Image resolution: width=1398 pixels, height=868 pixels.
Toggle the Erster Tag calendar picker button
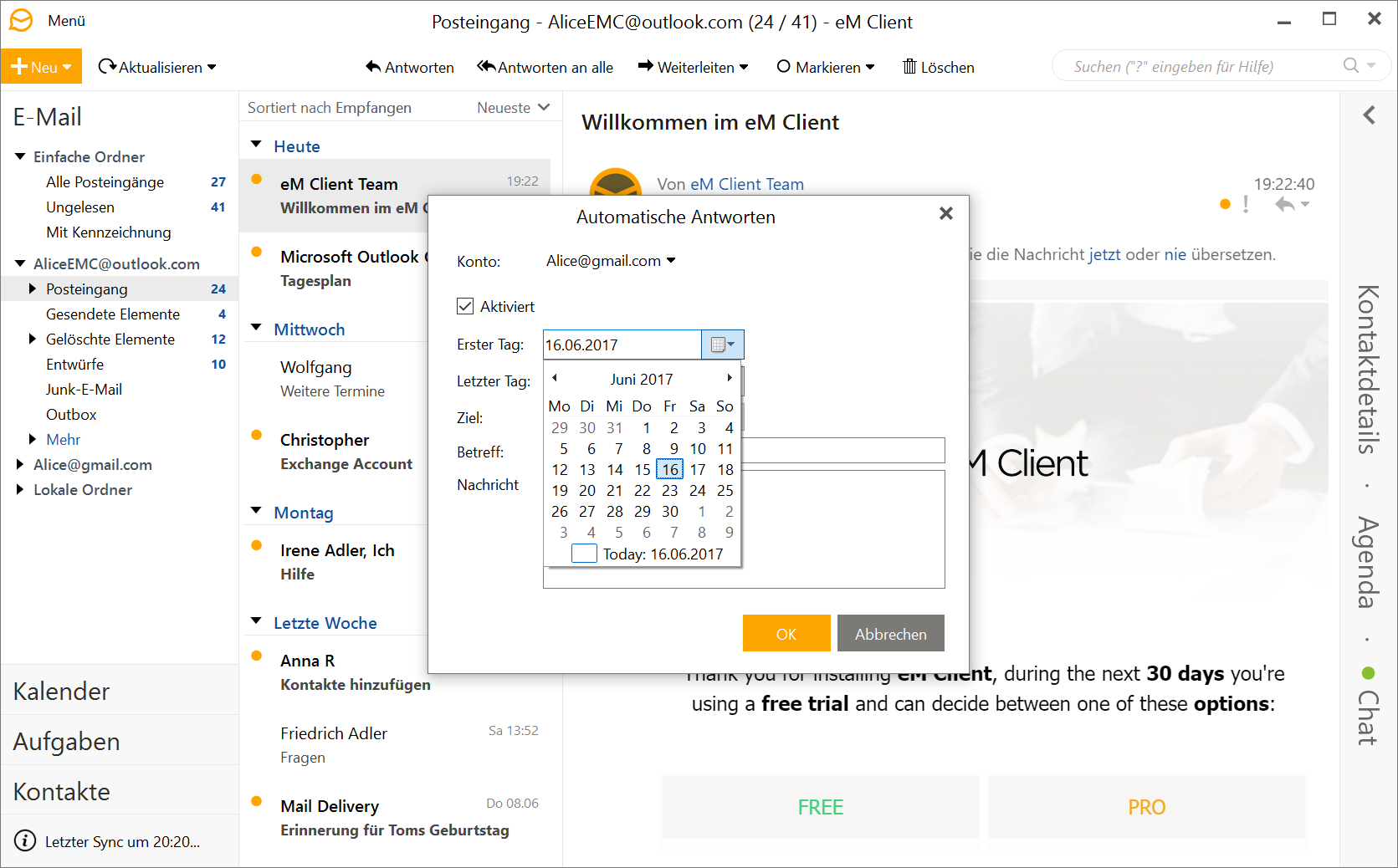point(722,345)
